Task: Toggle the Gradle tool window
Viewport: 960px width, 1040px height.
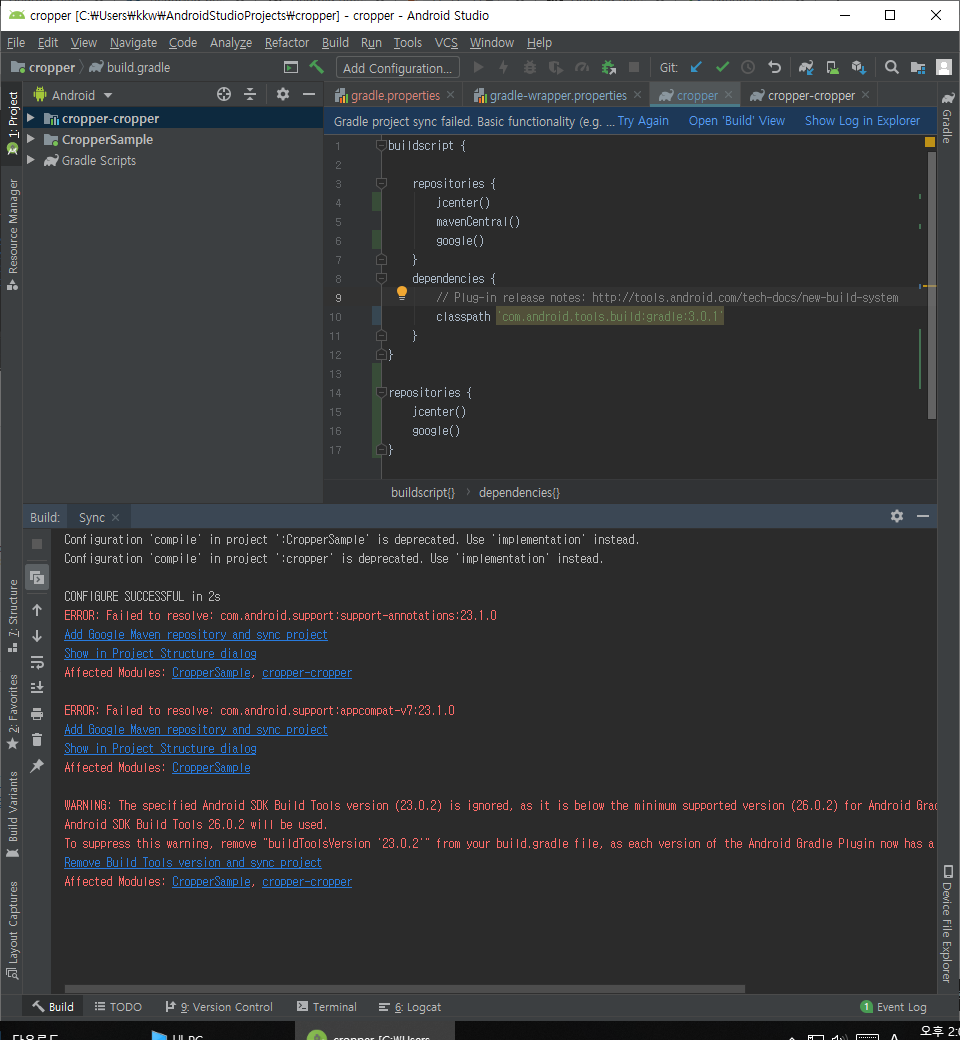Action: [x=947, y=118]
